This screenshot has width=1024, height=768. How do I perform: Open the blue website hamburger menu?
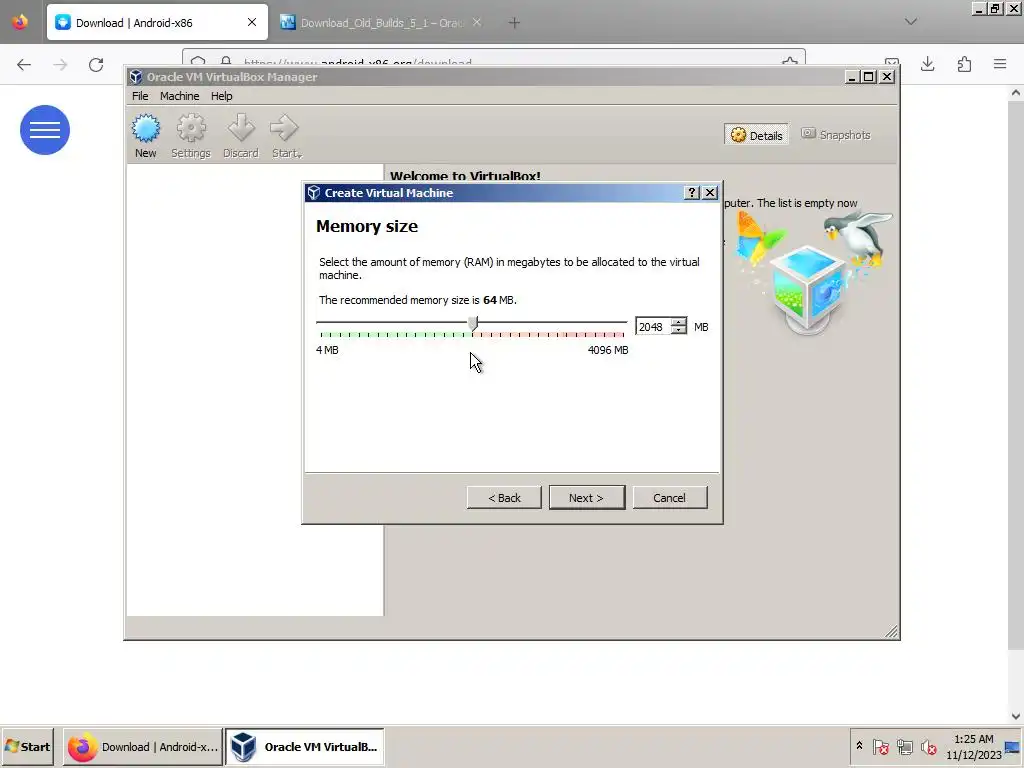[x=44, y=130]
